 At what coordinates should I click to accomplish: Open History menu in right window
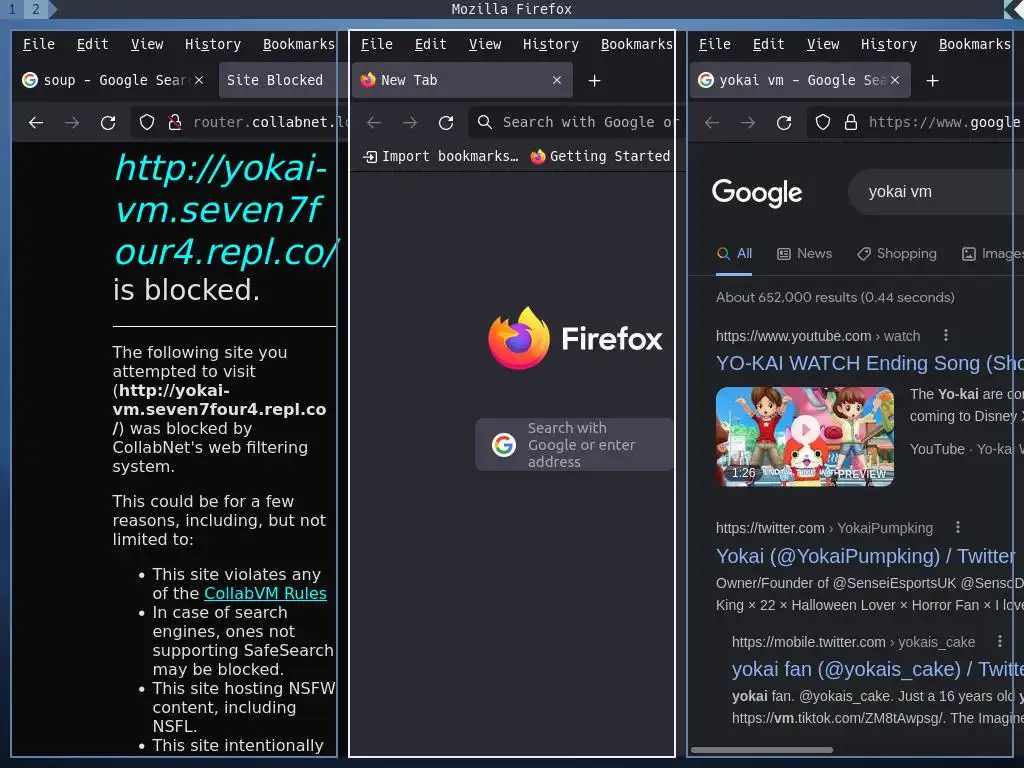pos(889,44)
